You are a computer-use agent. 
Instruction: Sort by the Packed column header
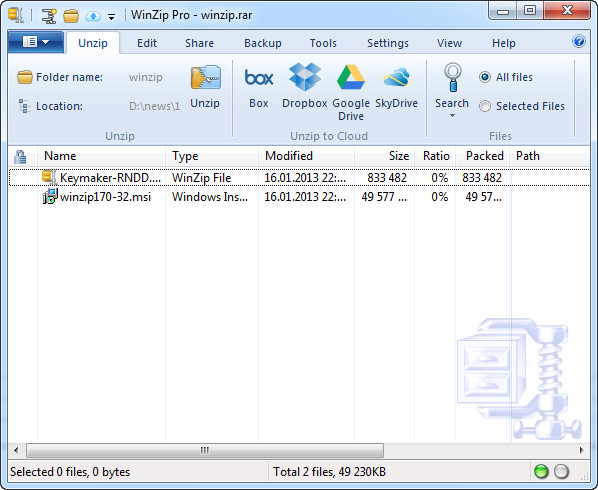(x=483, y=156)
